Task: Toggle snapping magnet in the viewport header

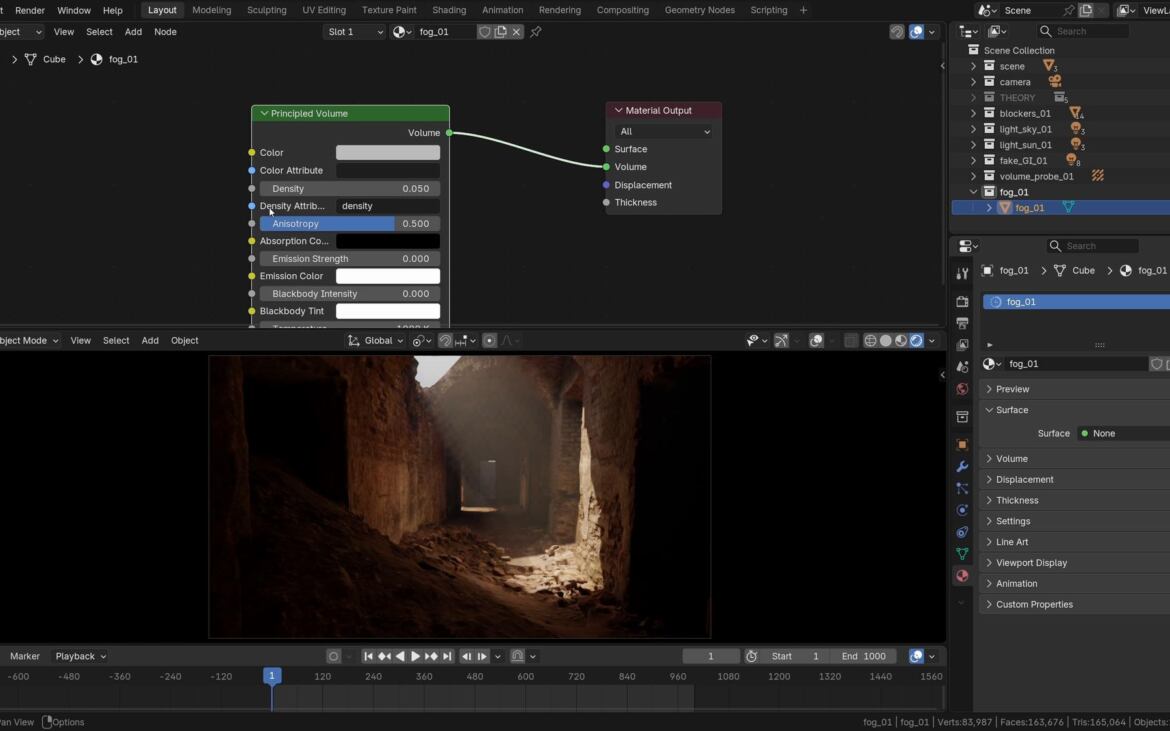Action: [x=445, y=341]
